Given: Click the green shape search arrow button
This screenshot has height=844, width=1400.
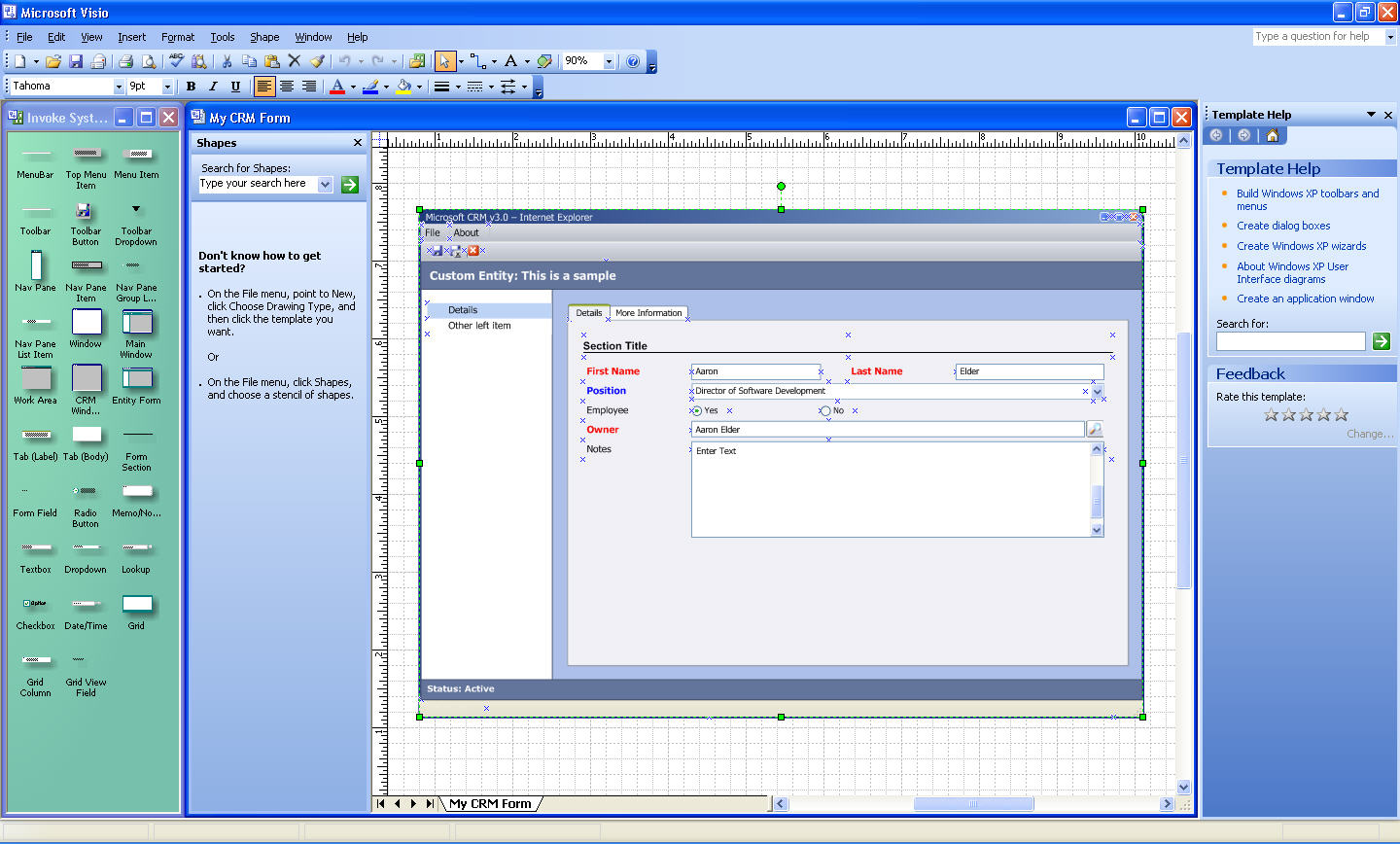Looking at the screenshot, I should coord(350,184).
